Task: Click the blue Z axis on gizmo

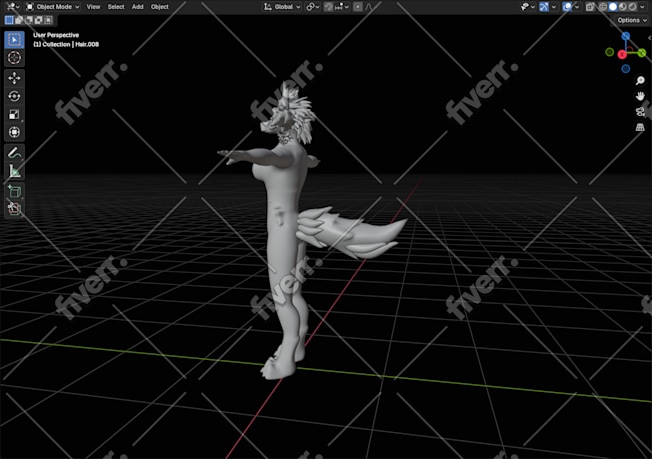Action: point(626,36)
